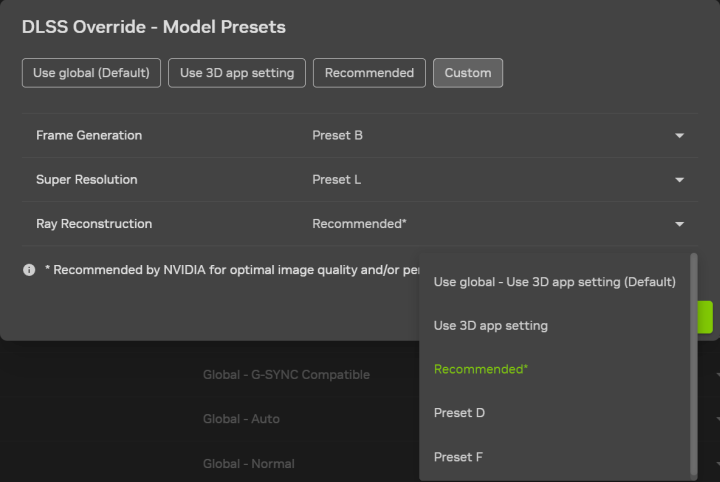Click the Preset B value
720x482 pixels.
pyautogui.click(x=338, y=135)
